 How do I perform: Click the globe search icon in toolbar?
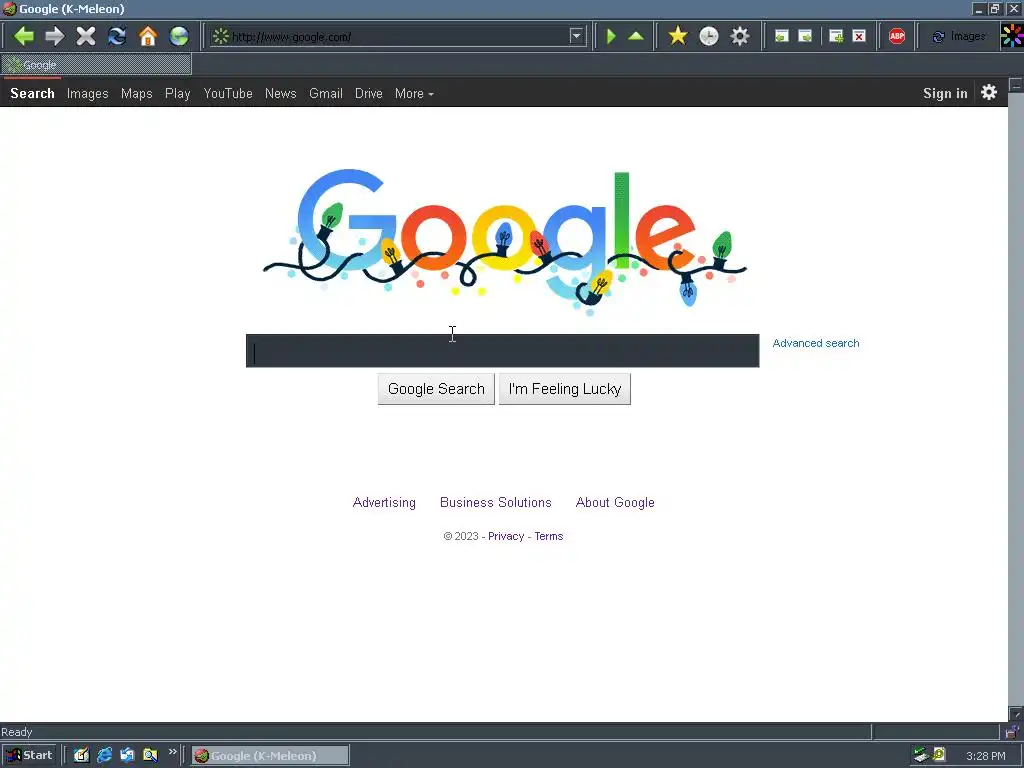pyautogui.click(x=179, y=36)
